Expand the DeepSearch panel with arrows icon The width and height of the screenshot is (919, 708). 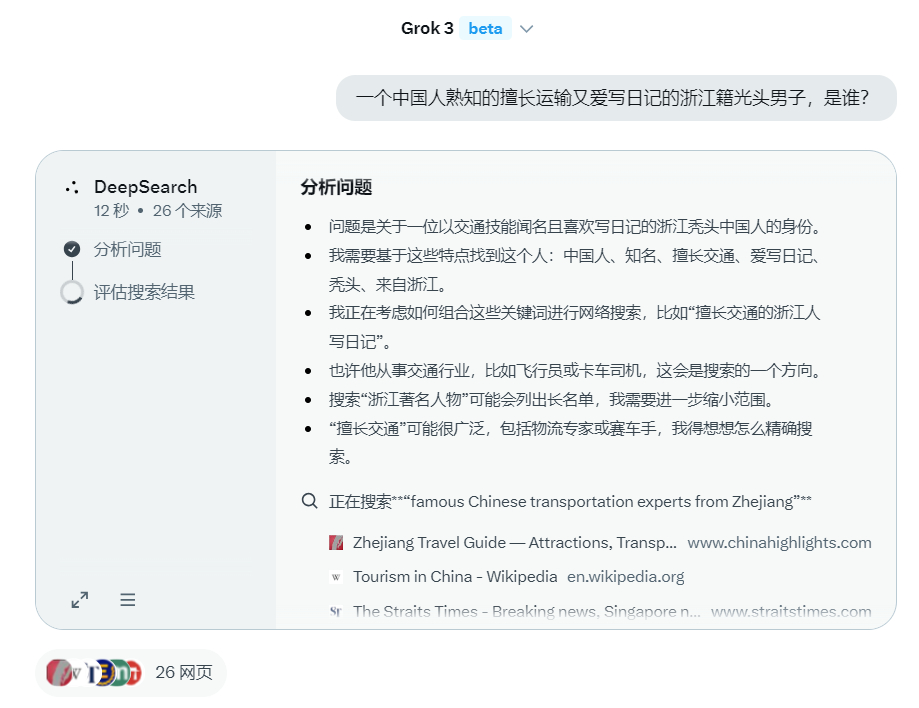(80, 600)
